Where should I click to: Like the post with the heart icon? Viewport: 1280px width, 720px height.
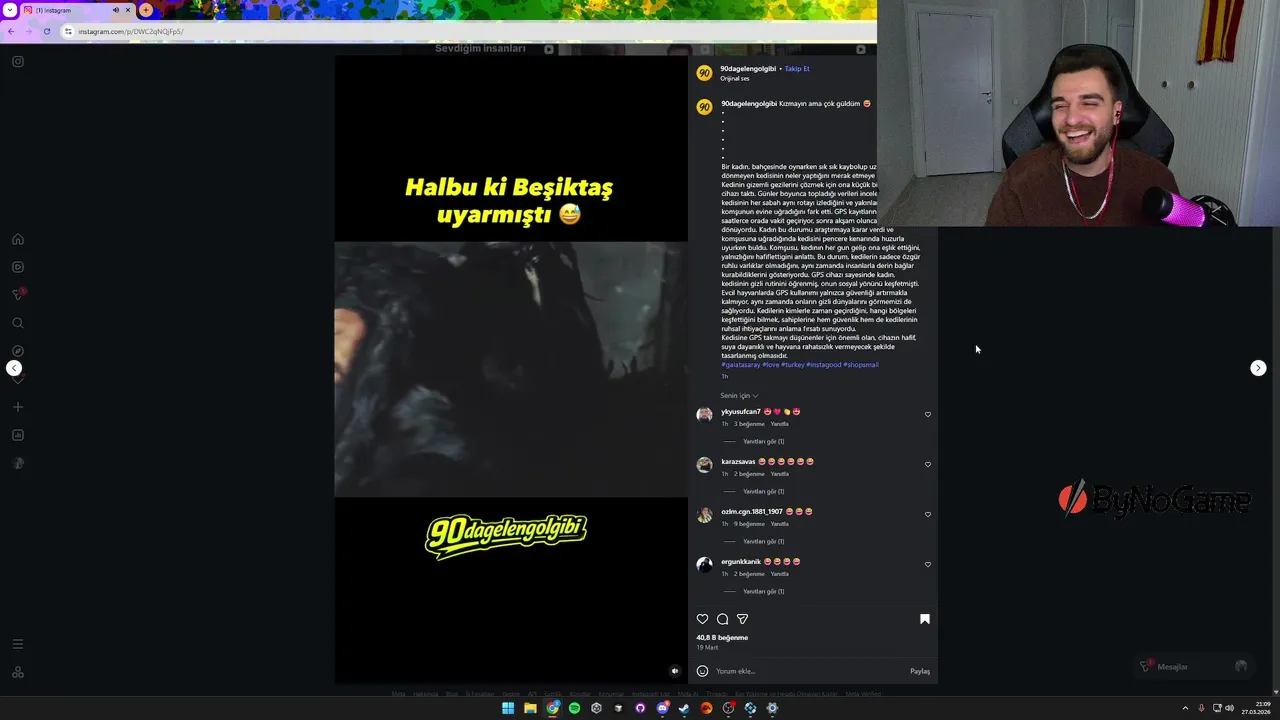tap(702, 619)
